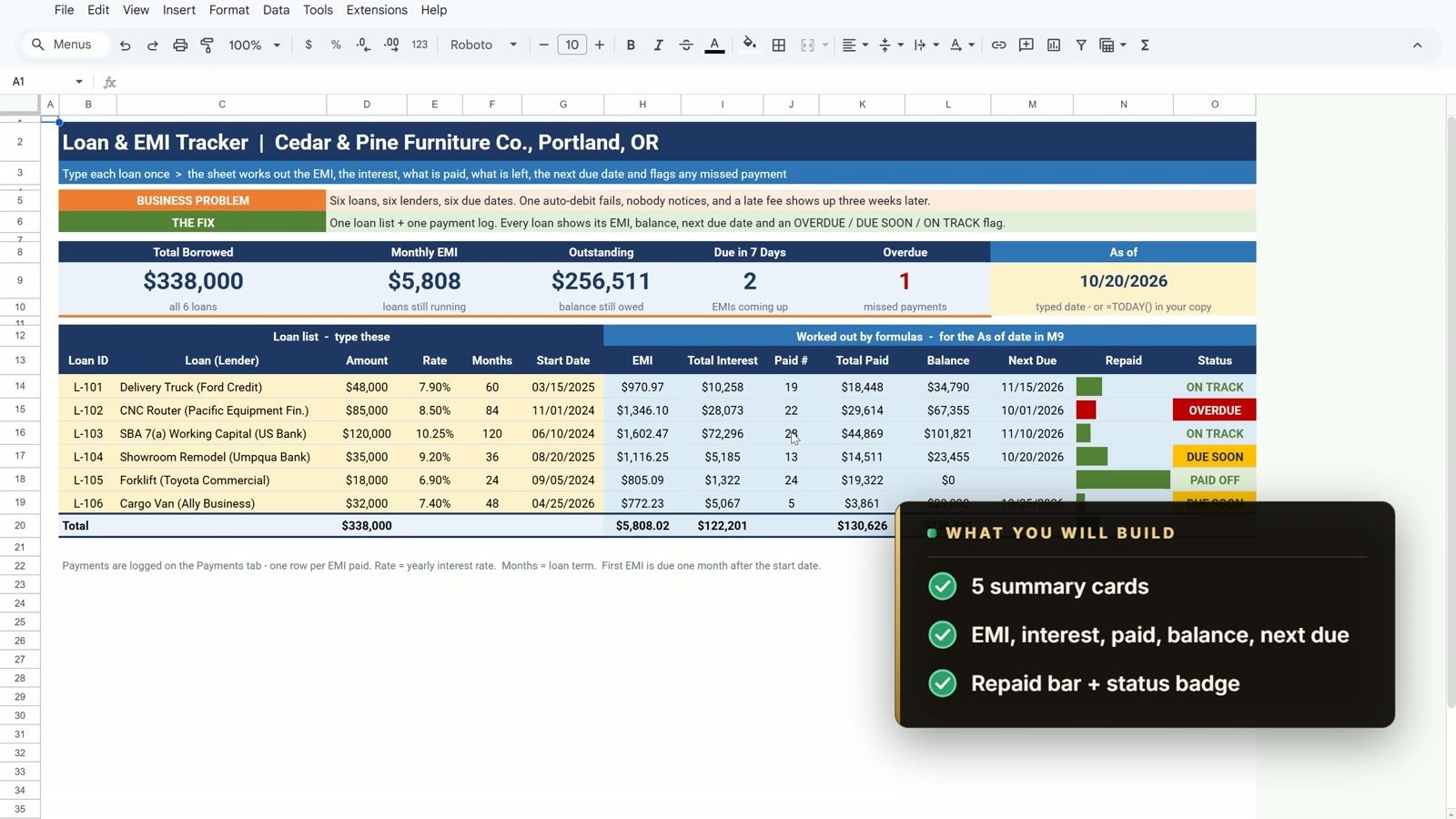The width and height of the screenshot is (1456, 819).
Task: Click the Undo icon
Action: (x=126, y=45)
